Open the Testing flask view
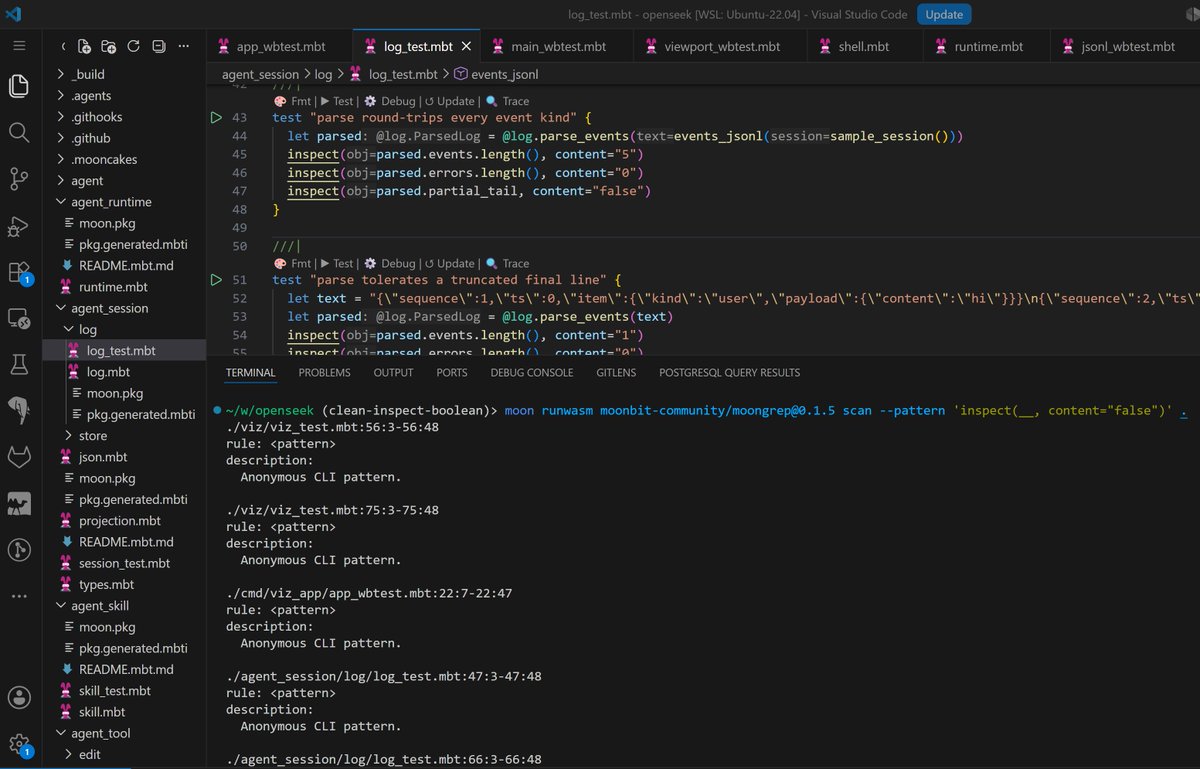 (x=18, y=365)
